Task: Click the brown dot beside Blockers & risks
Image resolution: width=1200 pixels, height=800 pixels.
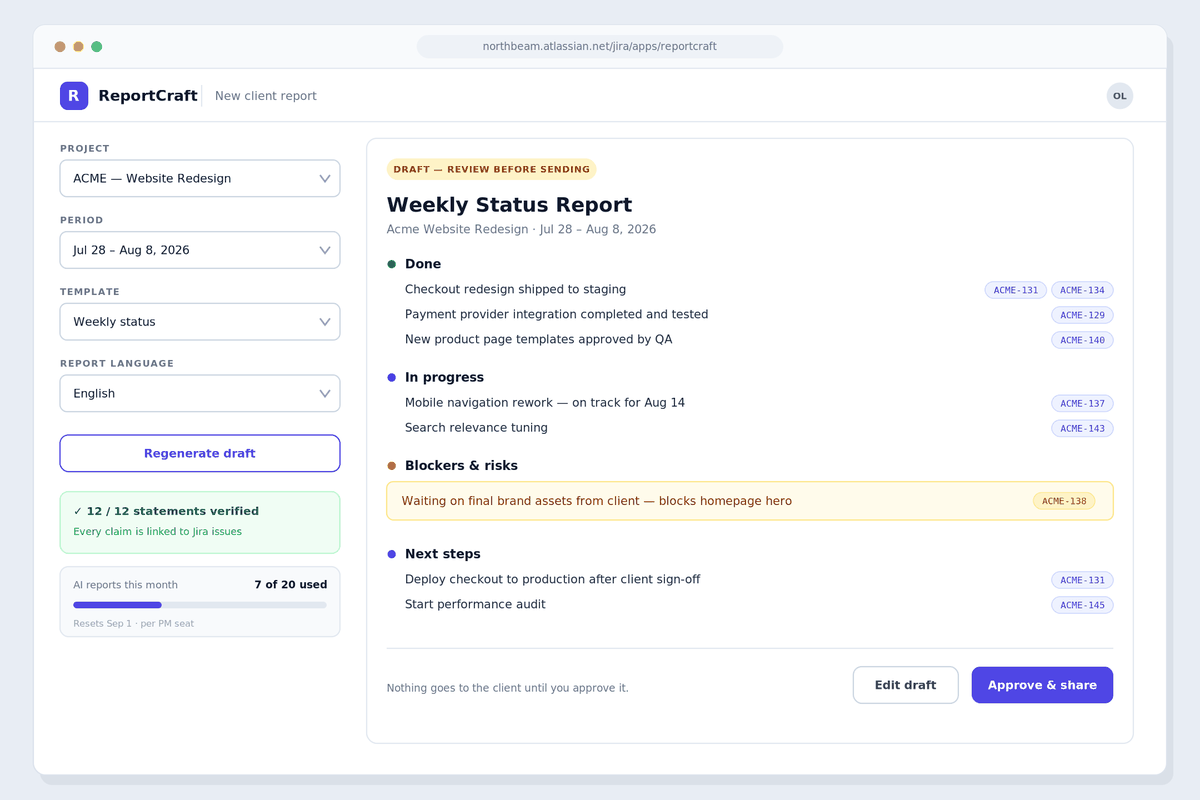Action: tap(392, 465)
